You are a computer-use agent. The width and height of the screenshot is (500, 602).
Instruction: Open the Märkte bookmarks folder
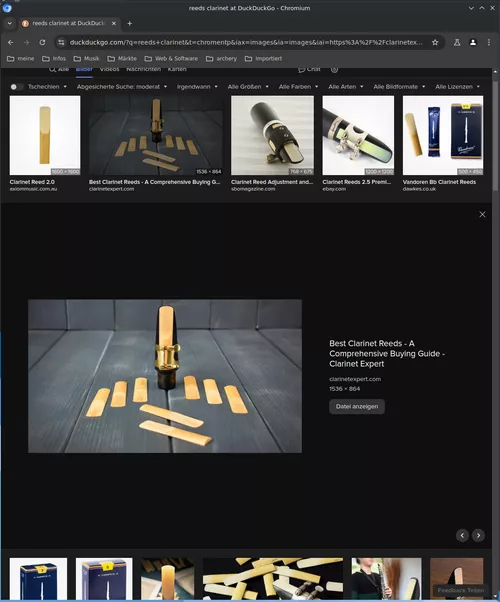(x=122, y=58)
